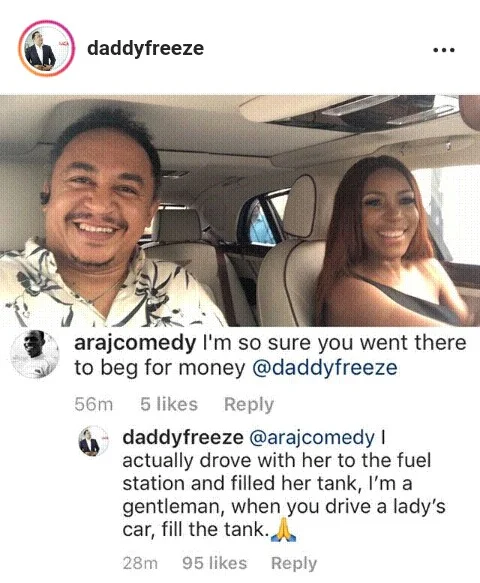Viewport: 480px width, 583px height.
Task: View the 95 likes on the daddyfreeze reply
Action: (x=215, y=563)
